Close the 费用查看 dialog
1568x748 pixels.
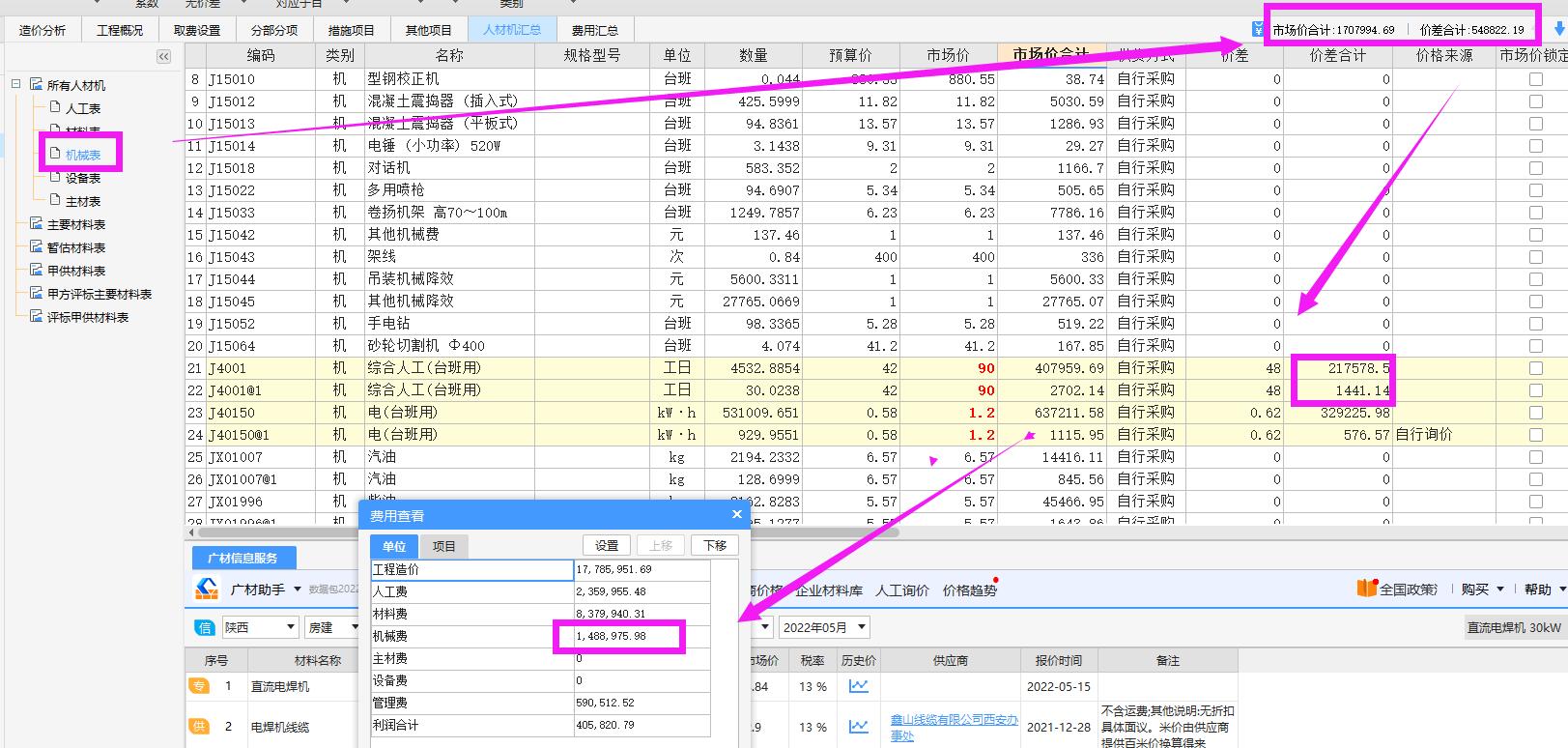tap(736, 514)
